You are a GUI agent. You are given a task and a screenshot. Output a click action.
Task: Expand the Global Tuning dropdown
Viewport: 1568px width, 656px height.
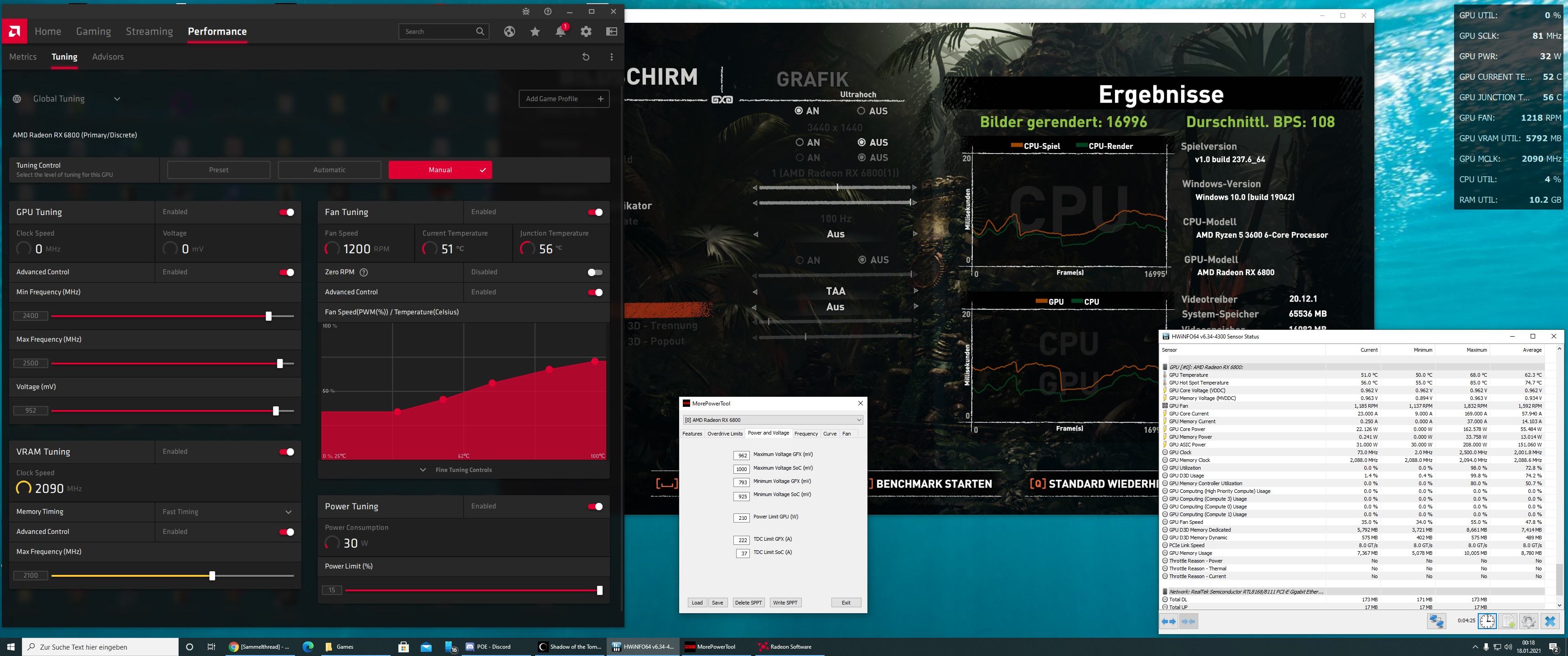point(117,98)
